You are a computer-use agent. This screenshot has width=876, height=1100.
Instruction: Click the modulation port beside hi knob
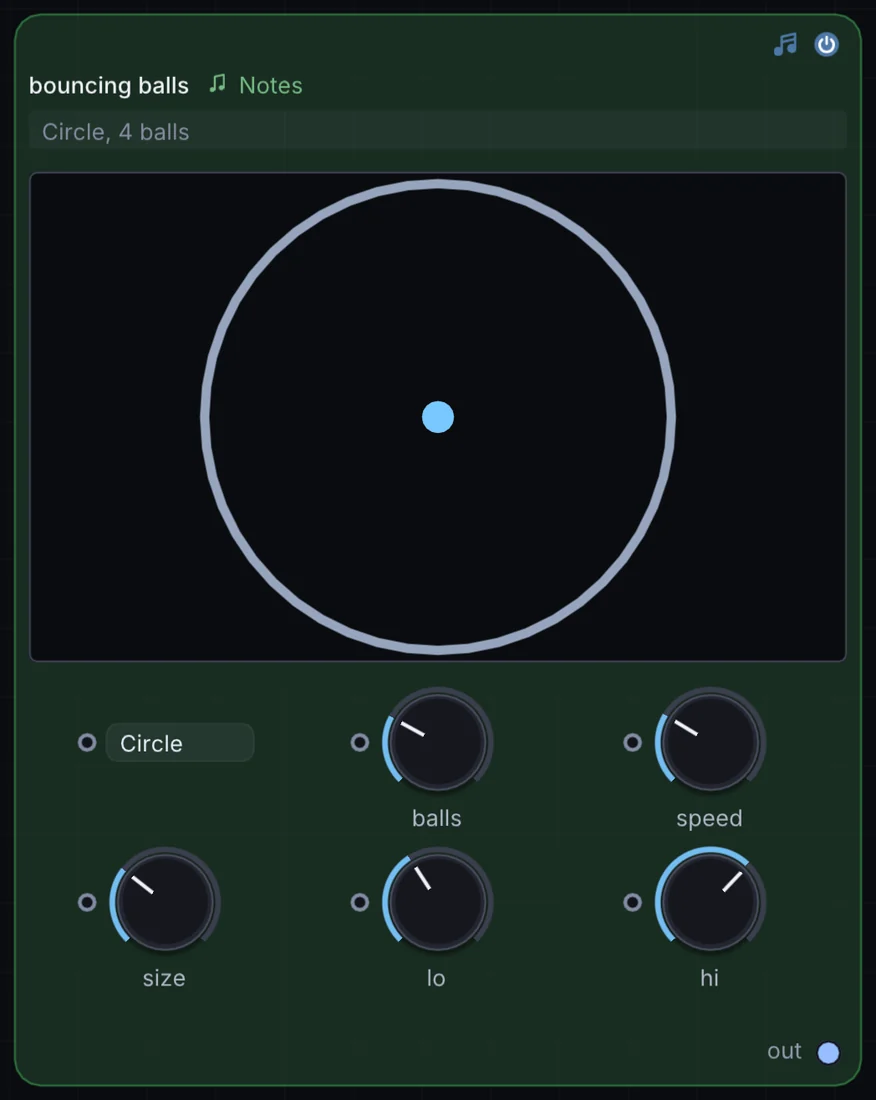click(x=633, y=902)
